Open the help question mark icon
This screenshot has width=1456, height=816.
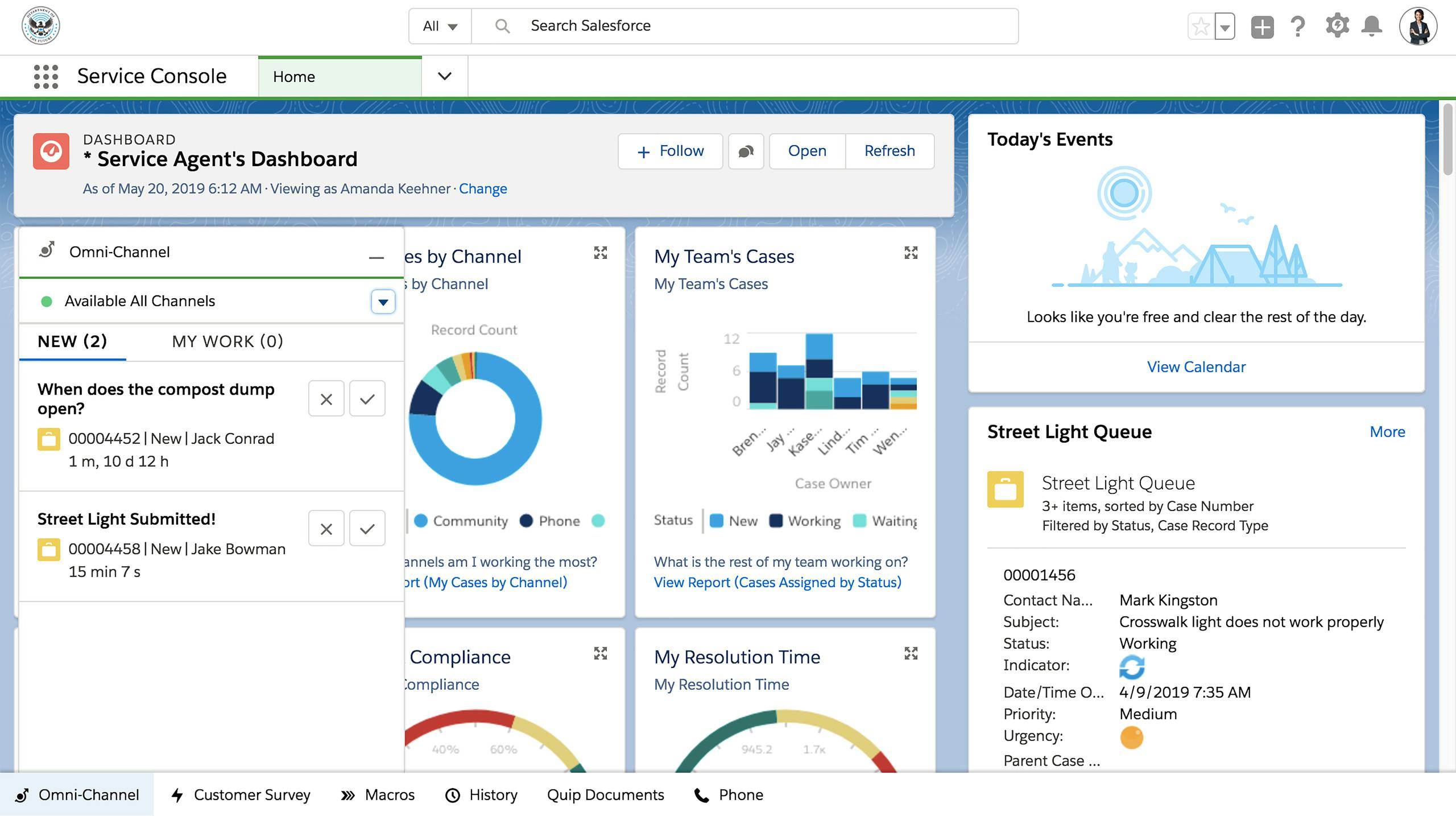click(x=1298, y=26)
